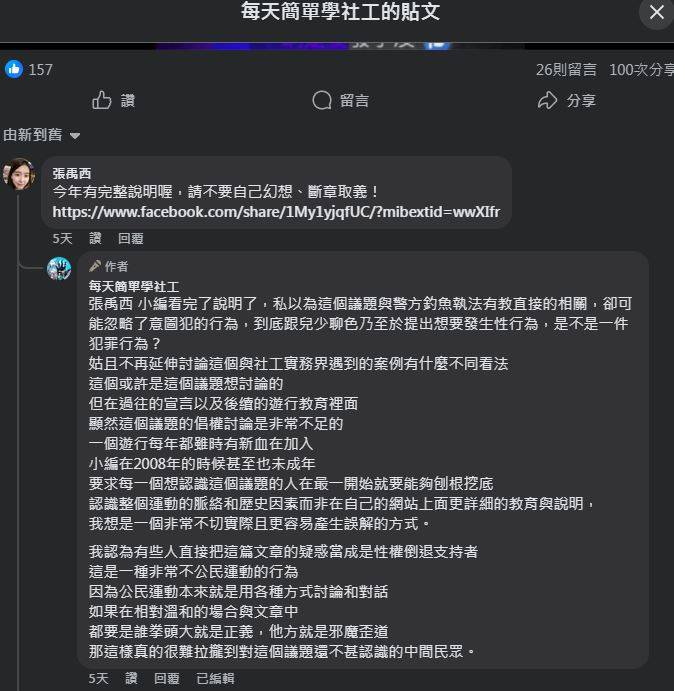The image size is (674, 691).
Task: Click the 157 reactions count
Action: pyautogui.click(x=41, y=70)
